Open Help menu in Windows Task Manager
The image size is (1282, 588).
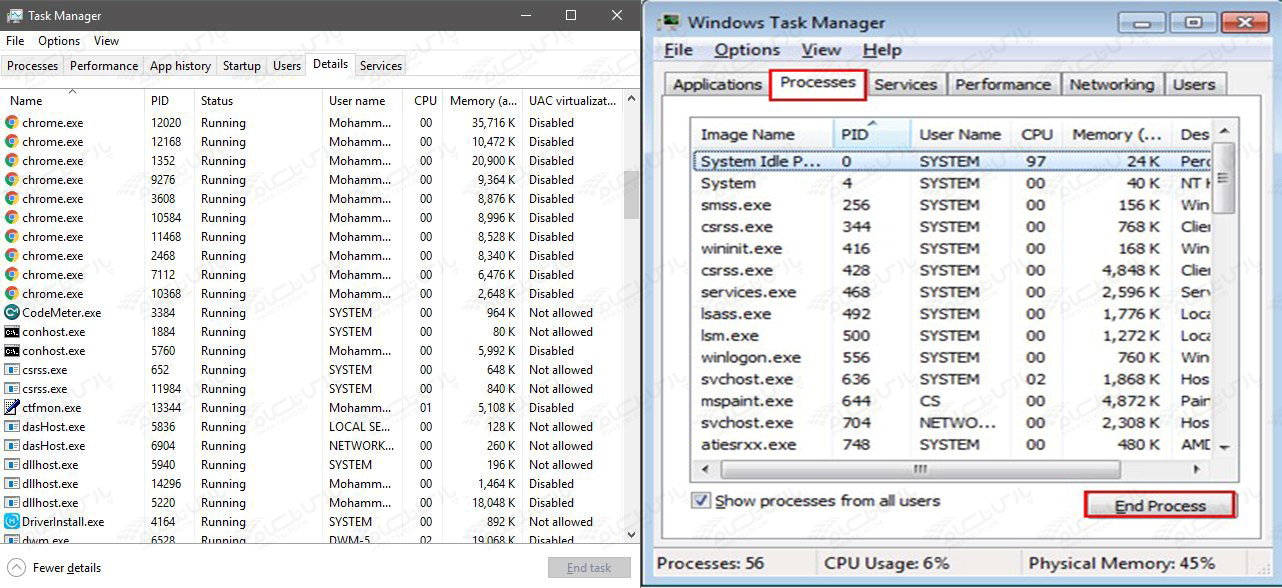pos(882,50)
